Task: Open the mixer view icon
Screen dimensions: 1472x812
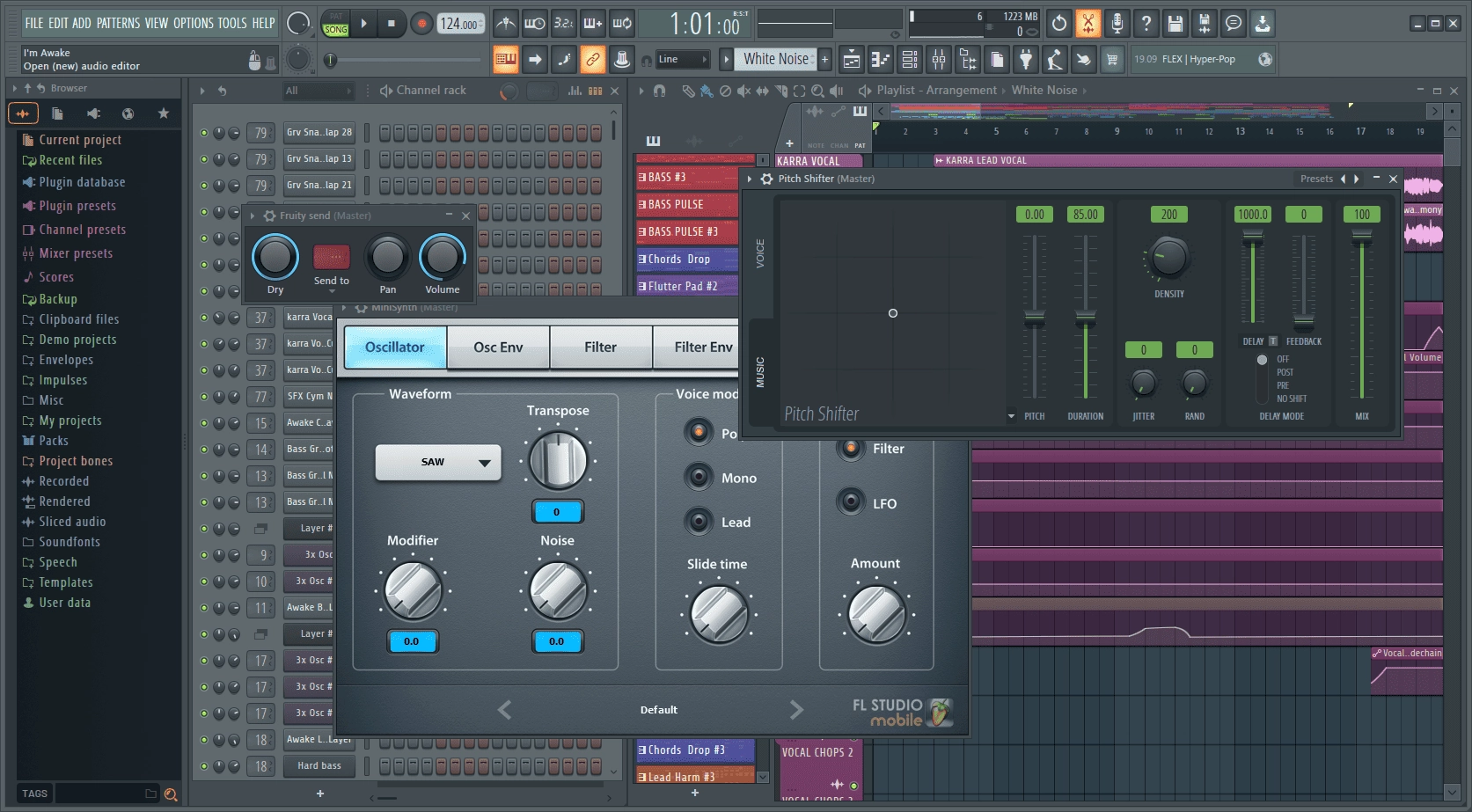Action: (939, 60)
